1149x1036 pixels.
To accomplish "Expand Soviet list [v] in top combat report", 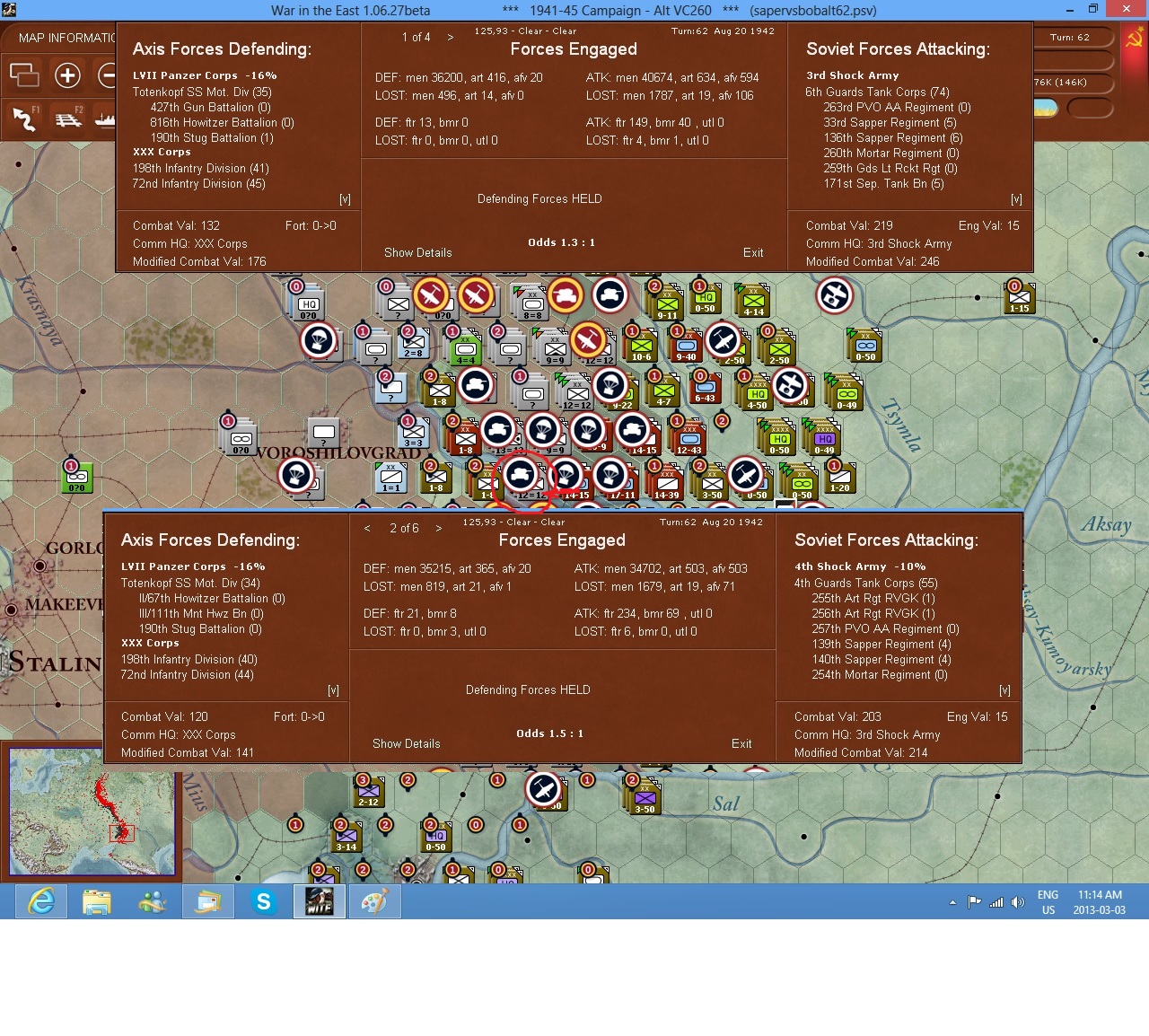I will pyautogui.click(x=1016, y=199).
